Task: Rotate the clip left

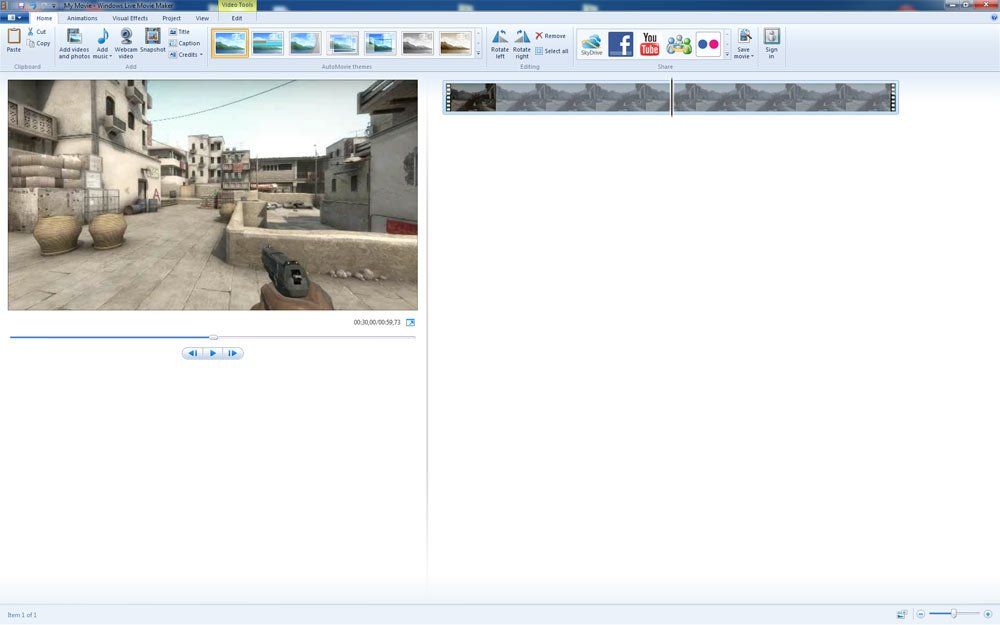Action: (499, 40)
